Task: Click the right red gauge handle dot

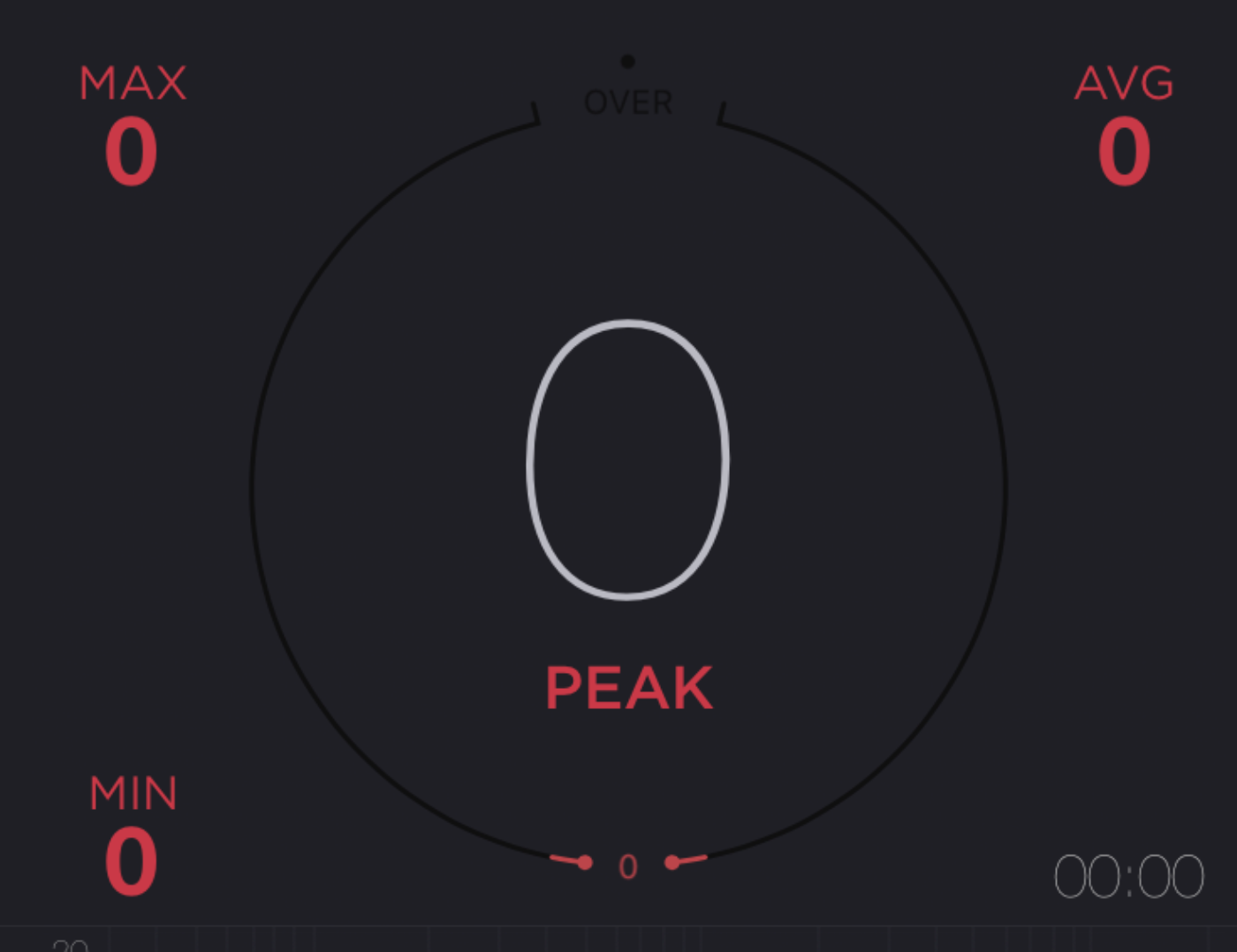Action: [x=672, y=862]
